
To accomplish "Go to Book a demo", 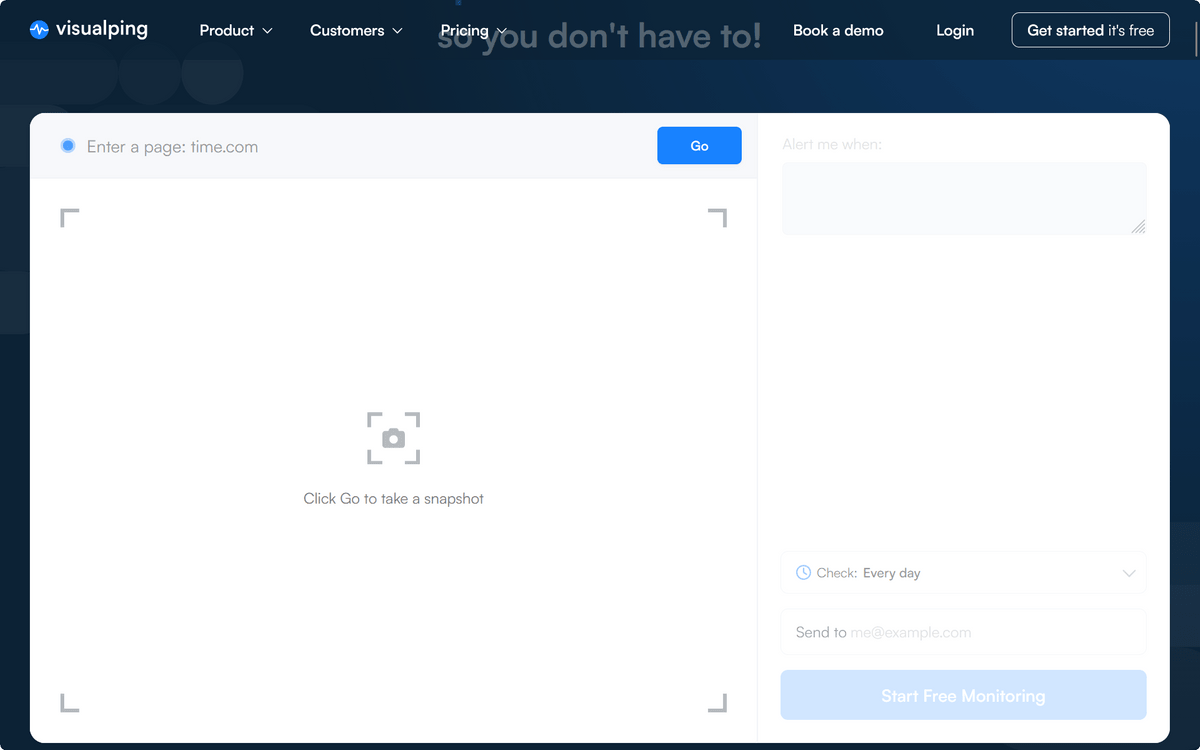I will (838, 31).
